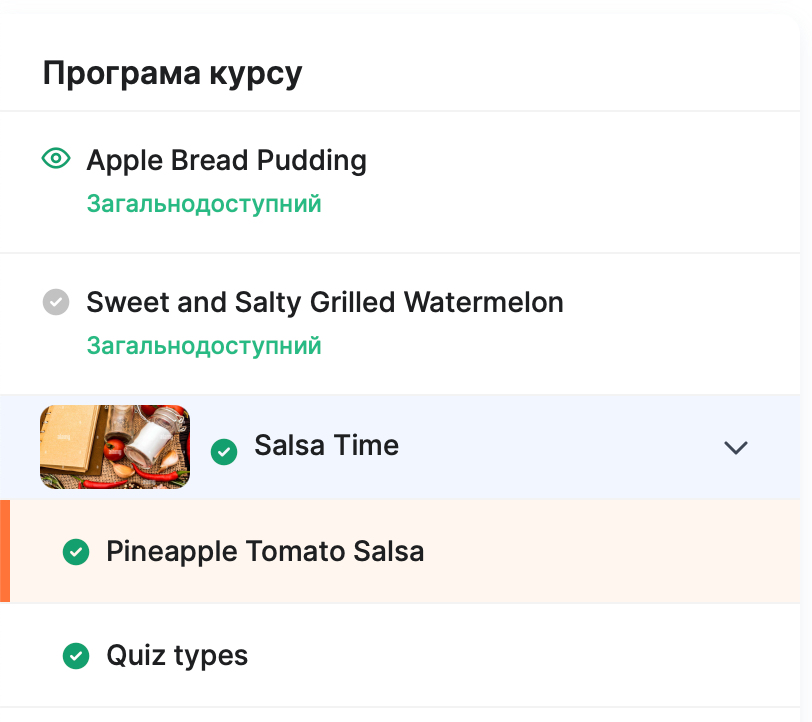Open the Apple Bread Pudding lesson
Screen dimensions: 812x722
tap(226, 160)
